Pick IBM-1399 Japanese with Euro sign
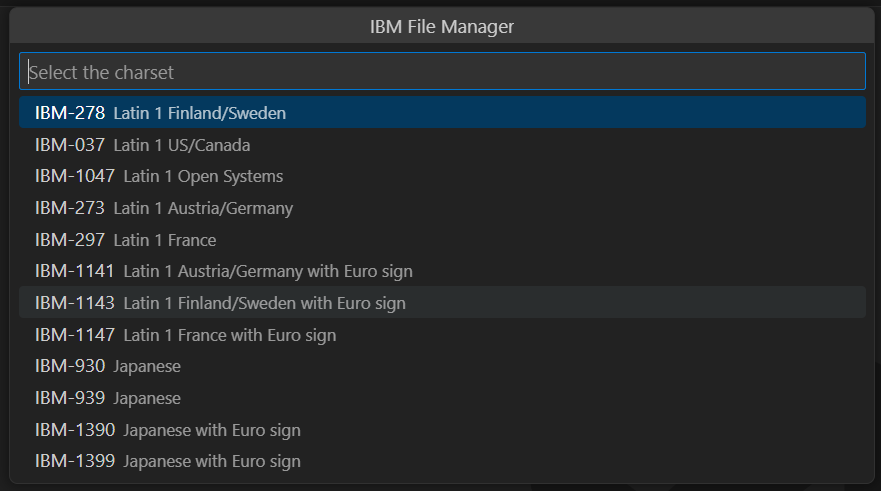Viewport: 881px width, 491px height. click(x=441, y=461)
